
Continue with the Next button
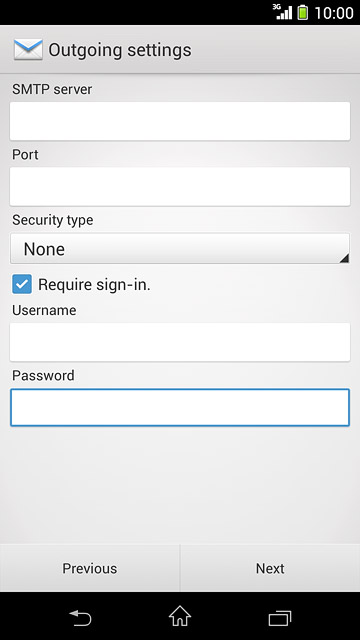(270, 568)
